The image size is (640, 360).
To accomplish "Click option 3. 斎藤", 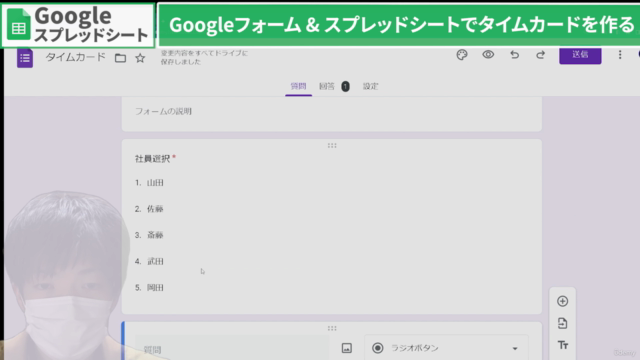I will point(149,235).
